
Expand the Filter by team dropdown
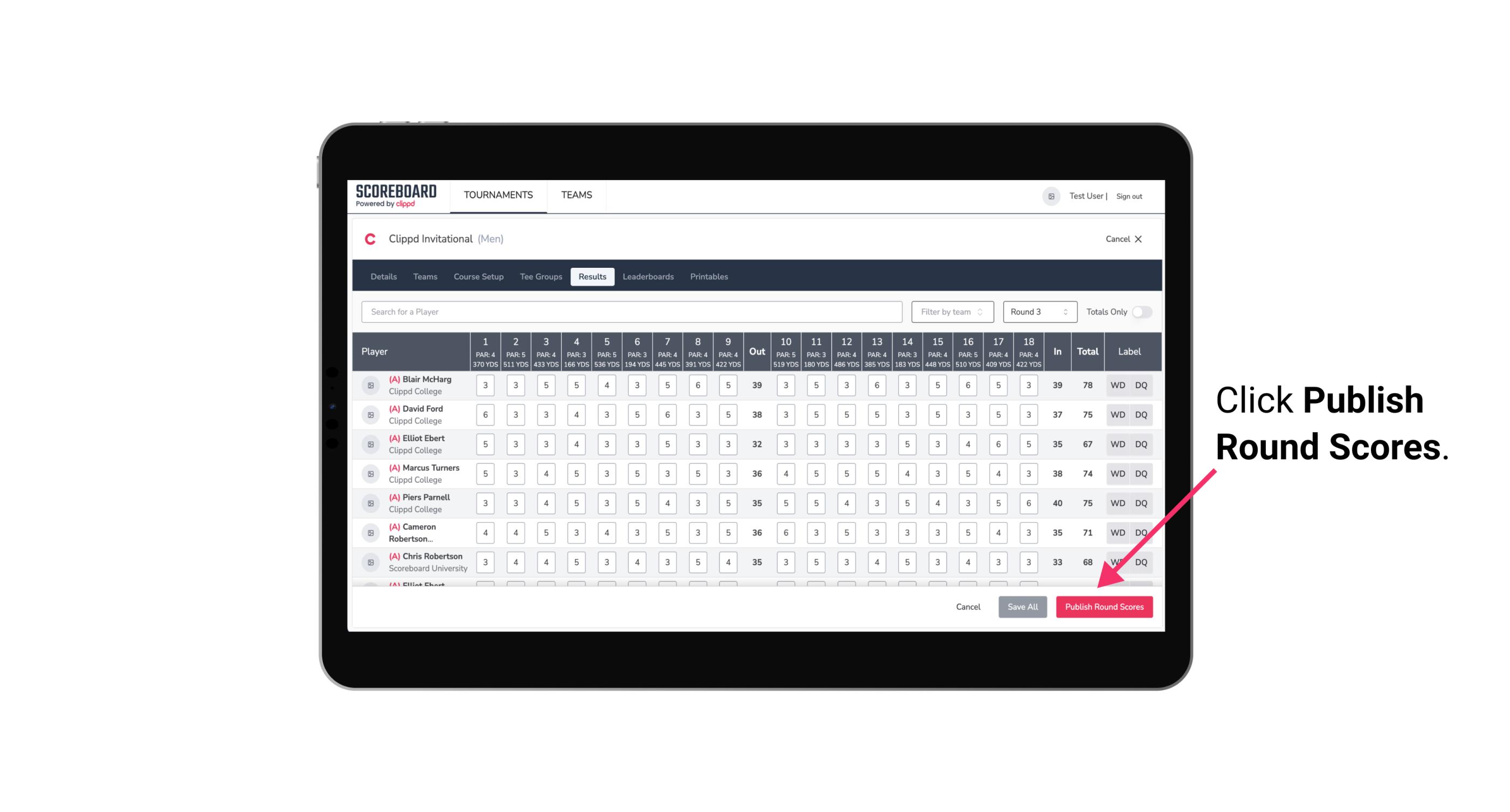click(x=952, y=312)
